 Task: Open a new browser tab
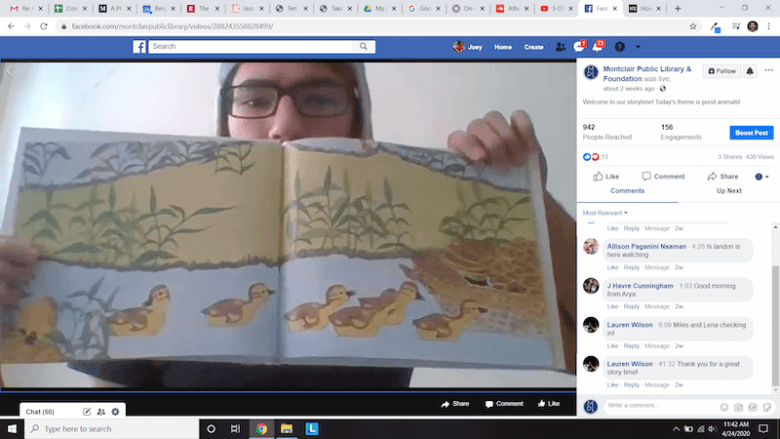pos(678,8)
